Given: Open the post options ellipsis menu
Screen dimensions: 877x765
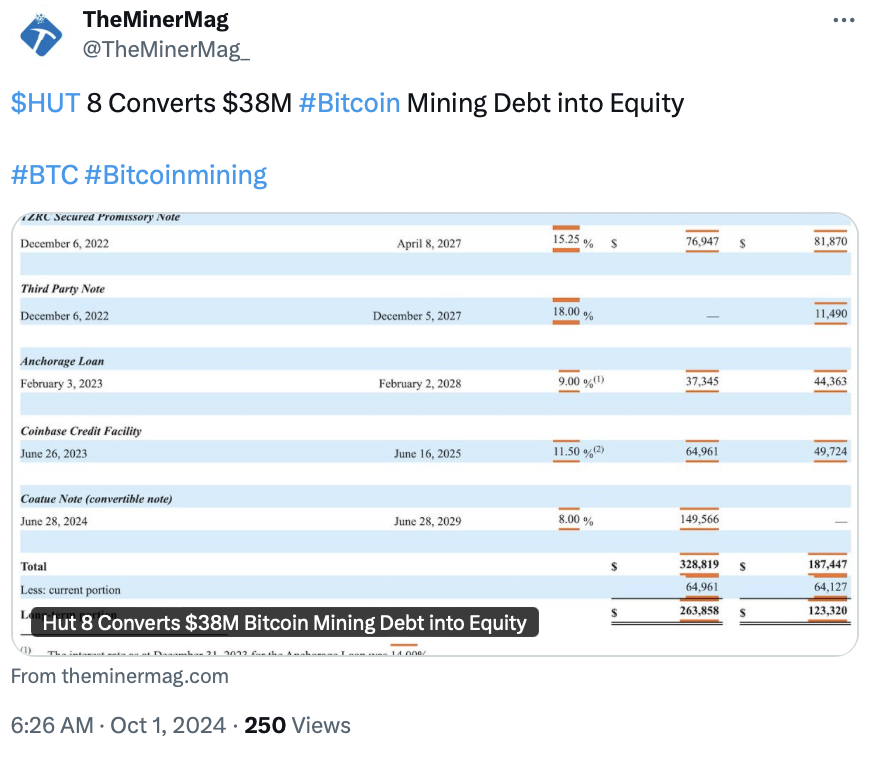Looking at the screenshot, I should click(x=843, y=19).
